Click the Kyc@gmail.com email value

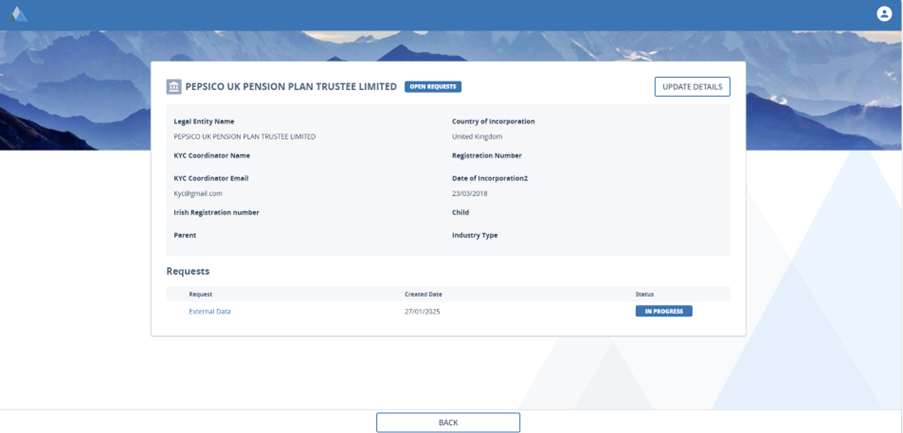(x=198, y=193)
